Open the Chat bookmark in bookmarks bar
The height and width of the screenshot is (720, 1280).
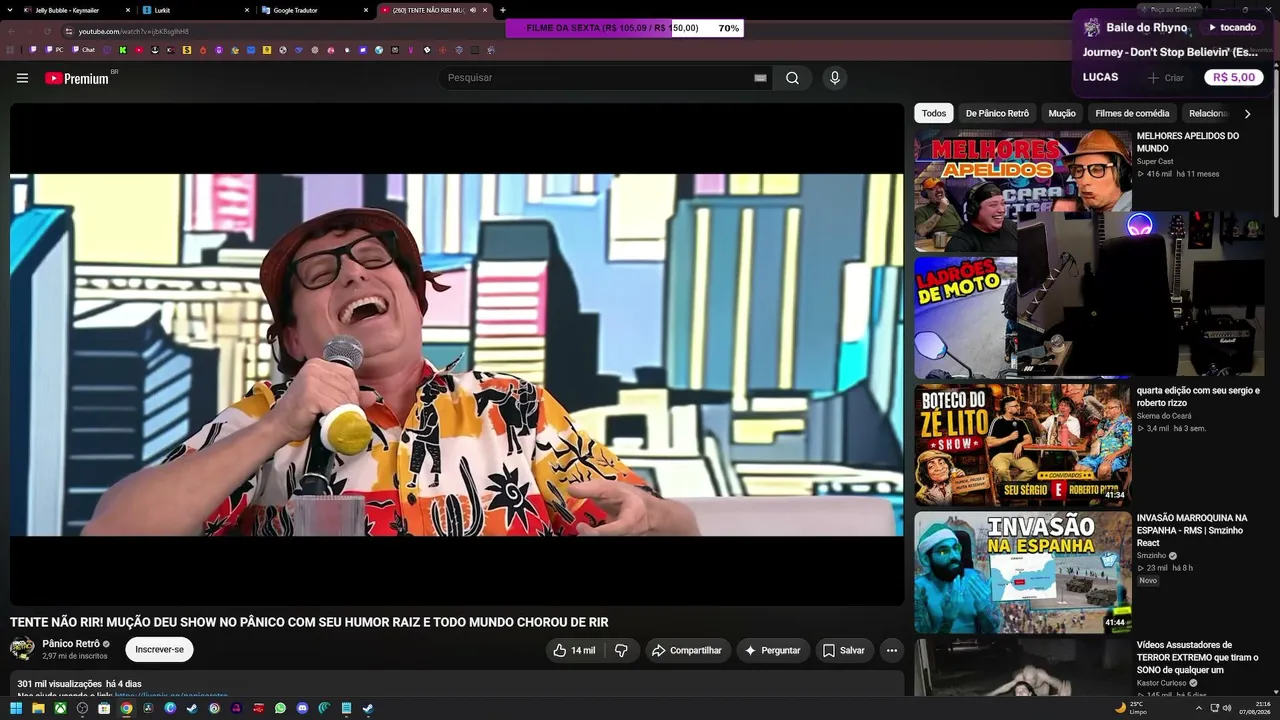83,49
